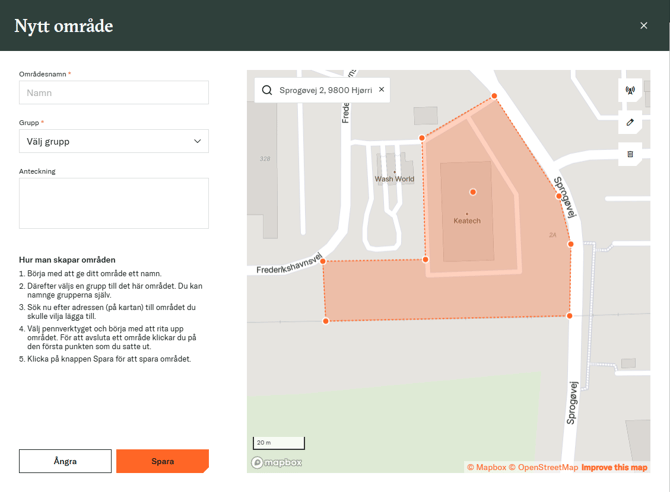Click the Wash World label on map
Viewport: 670px width, 492px height.
[x=394, y=179]
